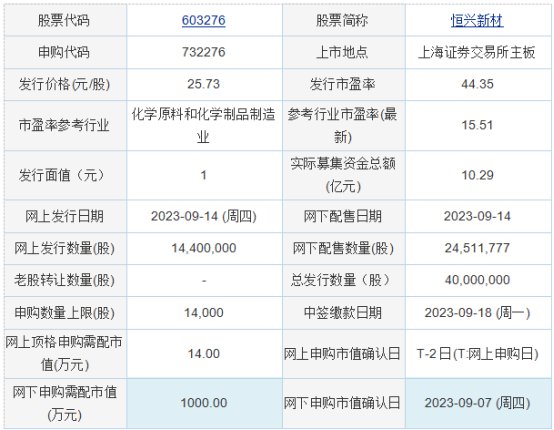Click the 上市地点 label
The height and width of the screenshot is (430, 554).
tap(342, 52)
